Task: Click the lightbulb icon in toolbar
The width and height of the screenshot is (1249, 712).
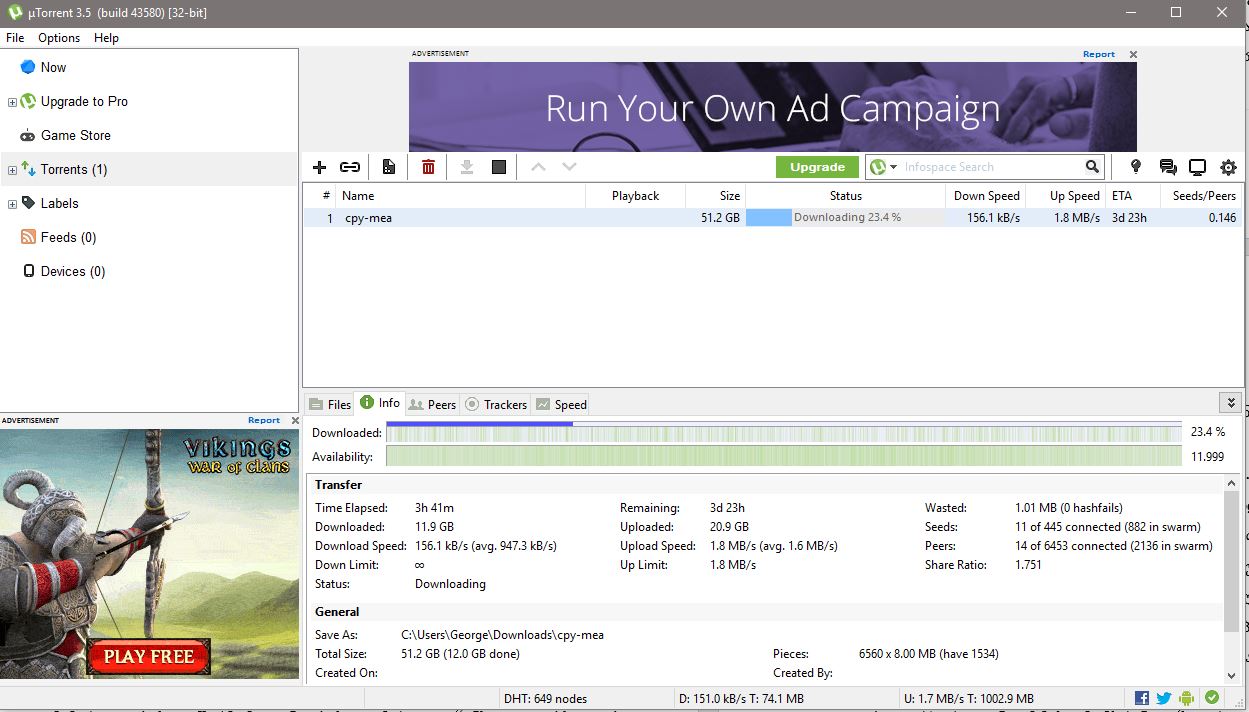Action: click(1136, 167)
